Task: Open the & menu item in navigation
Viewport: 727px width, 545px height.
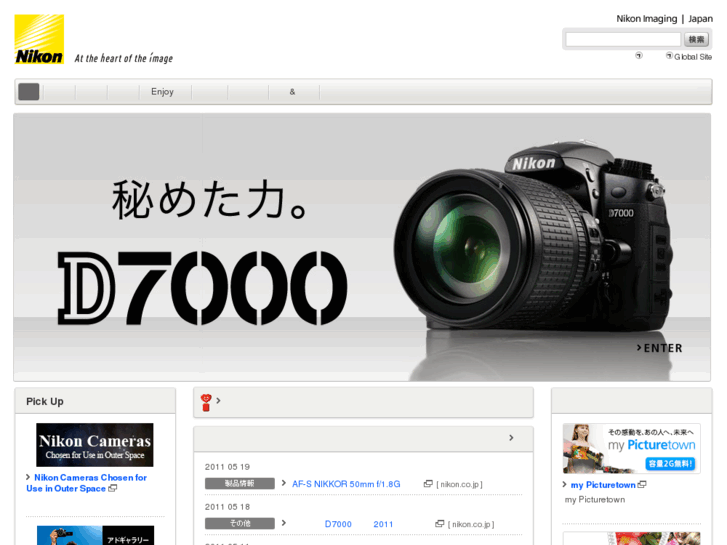Action: pos(292,92)
